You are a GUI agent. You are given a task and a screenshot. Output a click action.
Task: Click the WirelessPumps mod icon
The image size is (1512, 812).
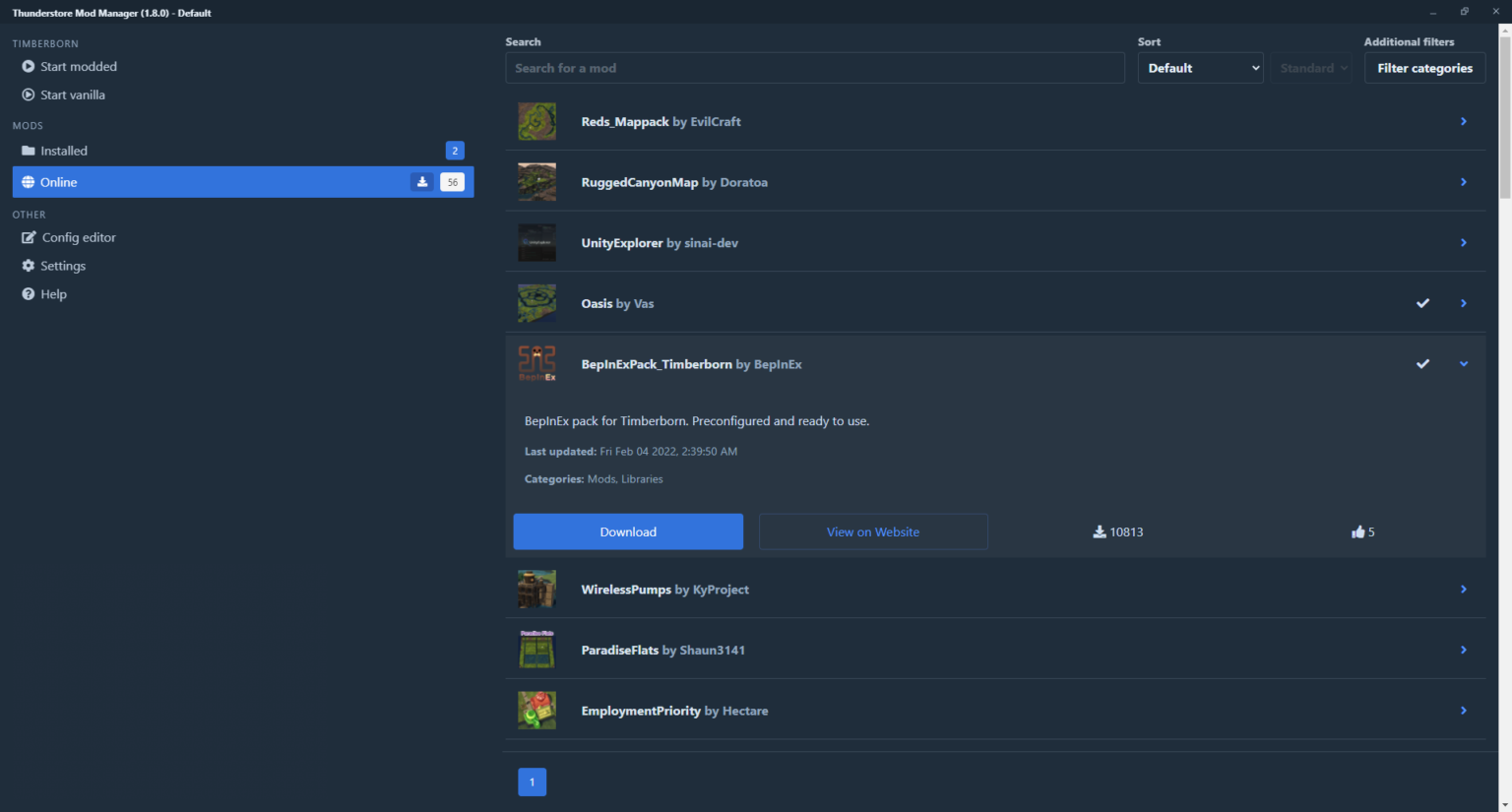pyautogui.click(x=536, y=590)
